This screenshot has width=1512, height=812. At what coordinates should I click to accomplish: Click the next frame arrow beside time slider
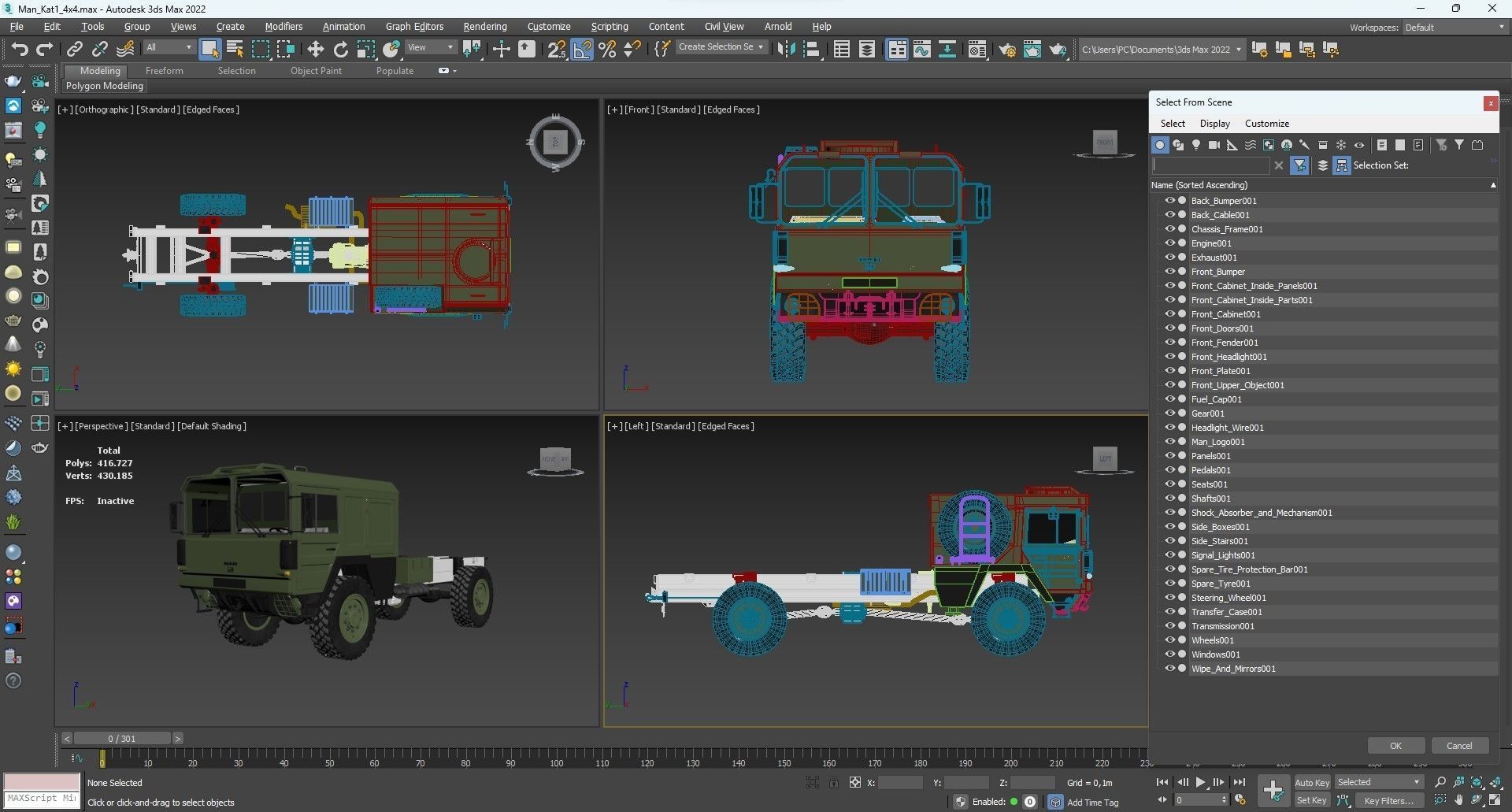[x=178, y=739]
